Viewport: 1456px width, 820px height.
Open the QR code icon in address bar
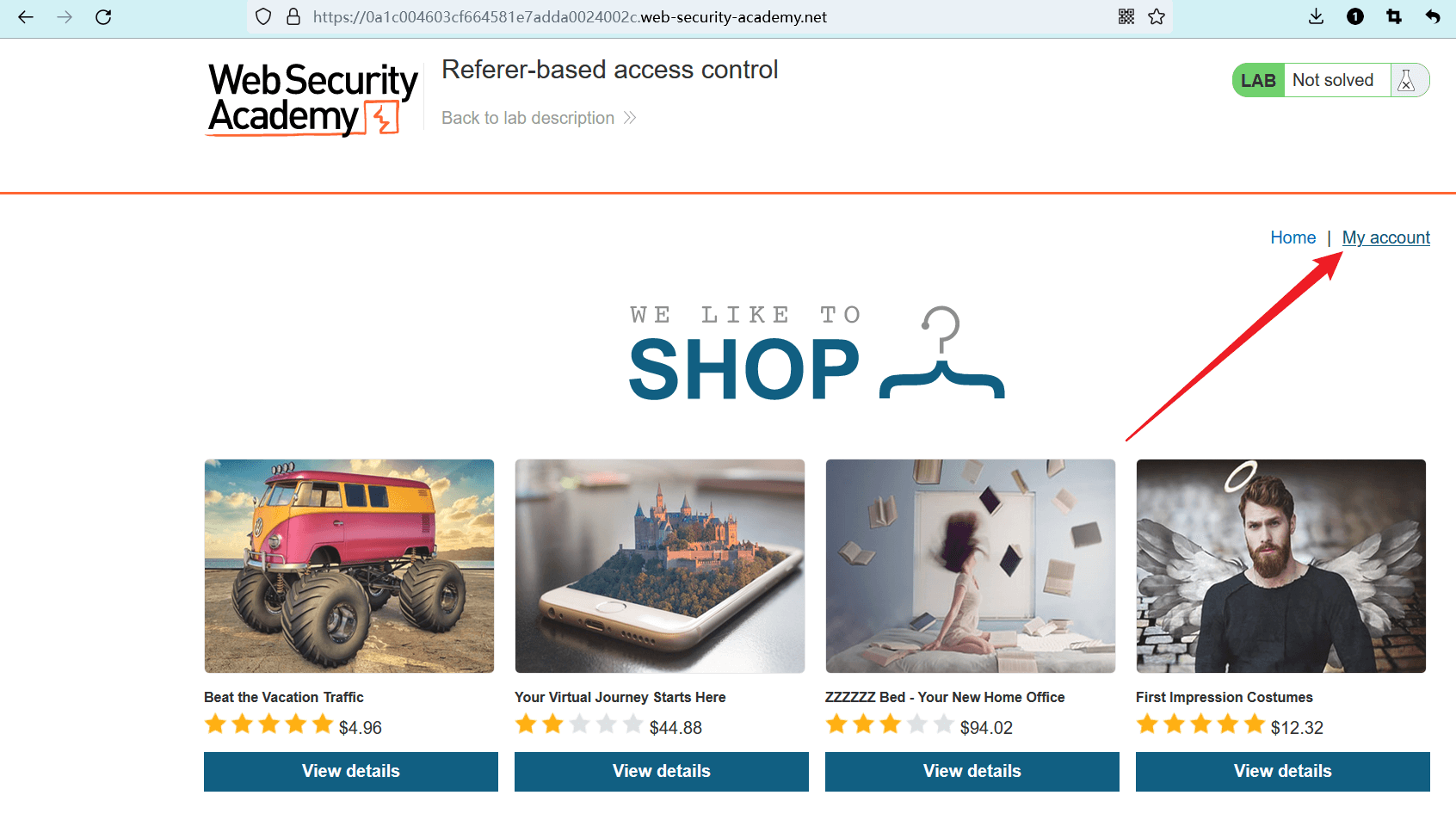click(1126, 17)
